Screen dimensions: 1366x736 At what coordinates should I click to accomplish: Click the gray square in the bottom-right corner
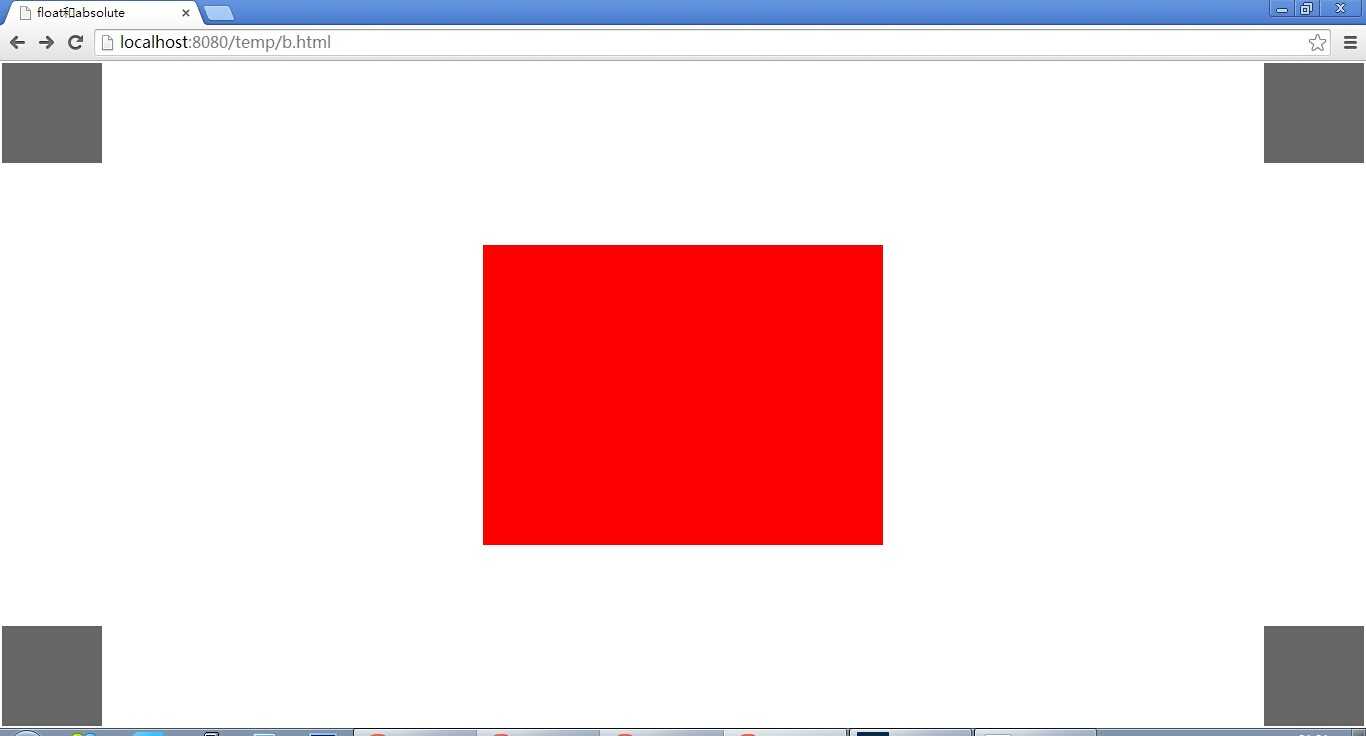1314,676
